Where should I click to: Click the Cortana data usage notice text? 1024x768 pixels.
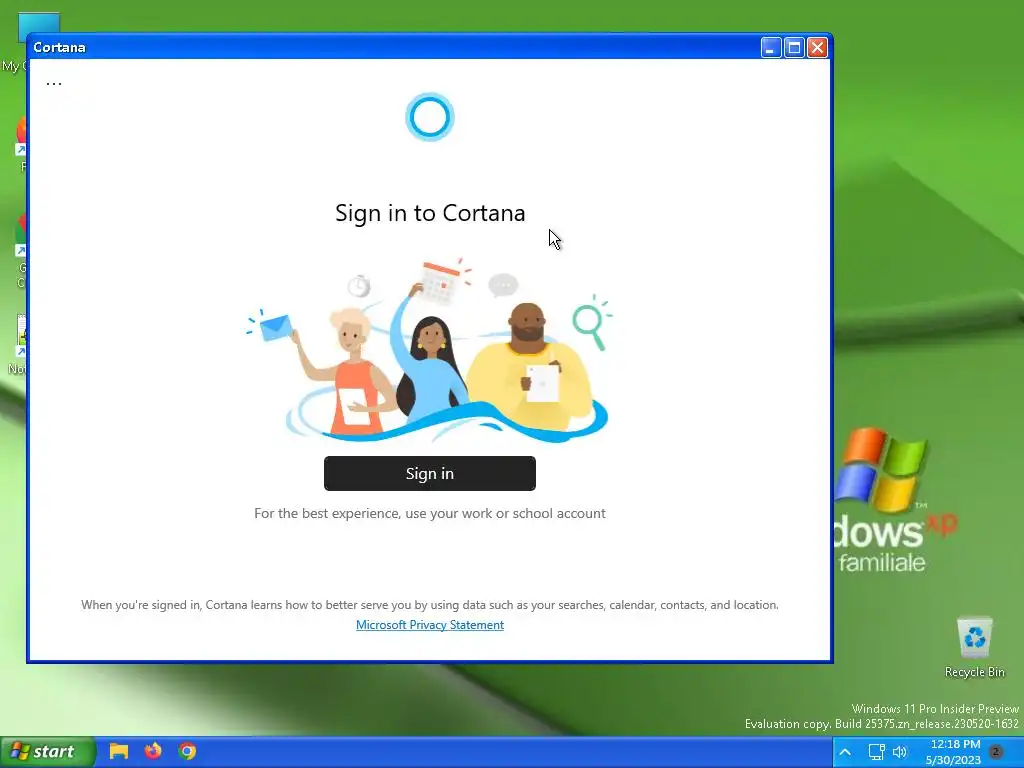coord(430,605)
